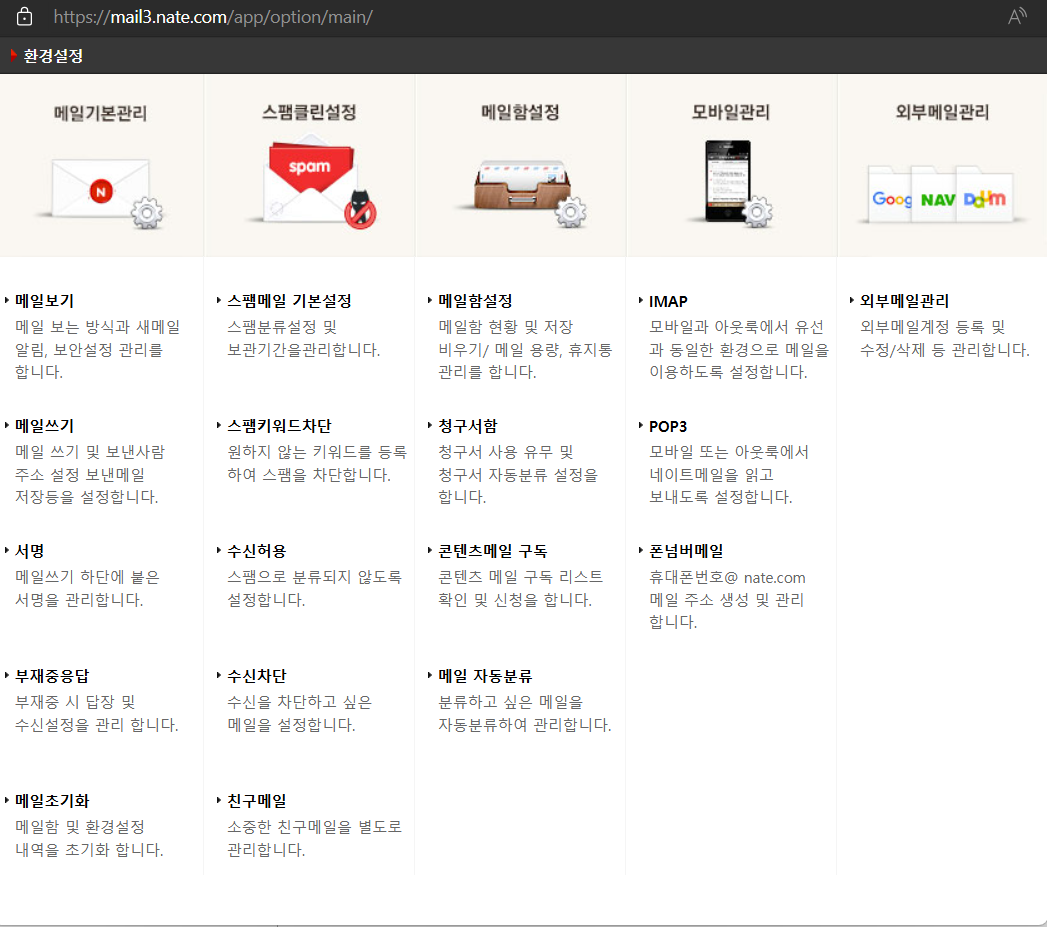Expand the 친구메일 settings entry

[x=254, y=800]
